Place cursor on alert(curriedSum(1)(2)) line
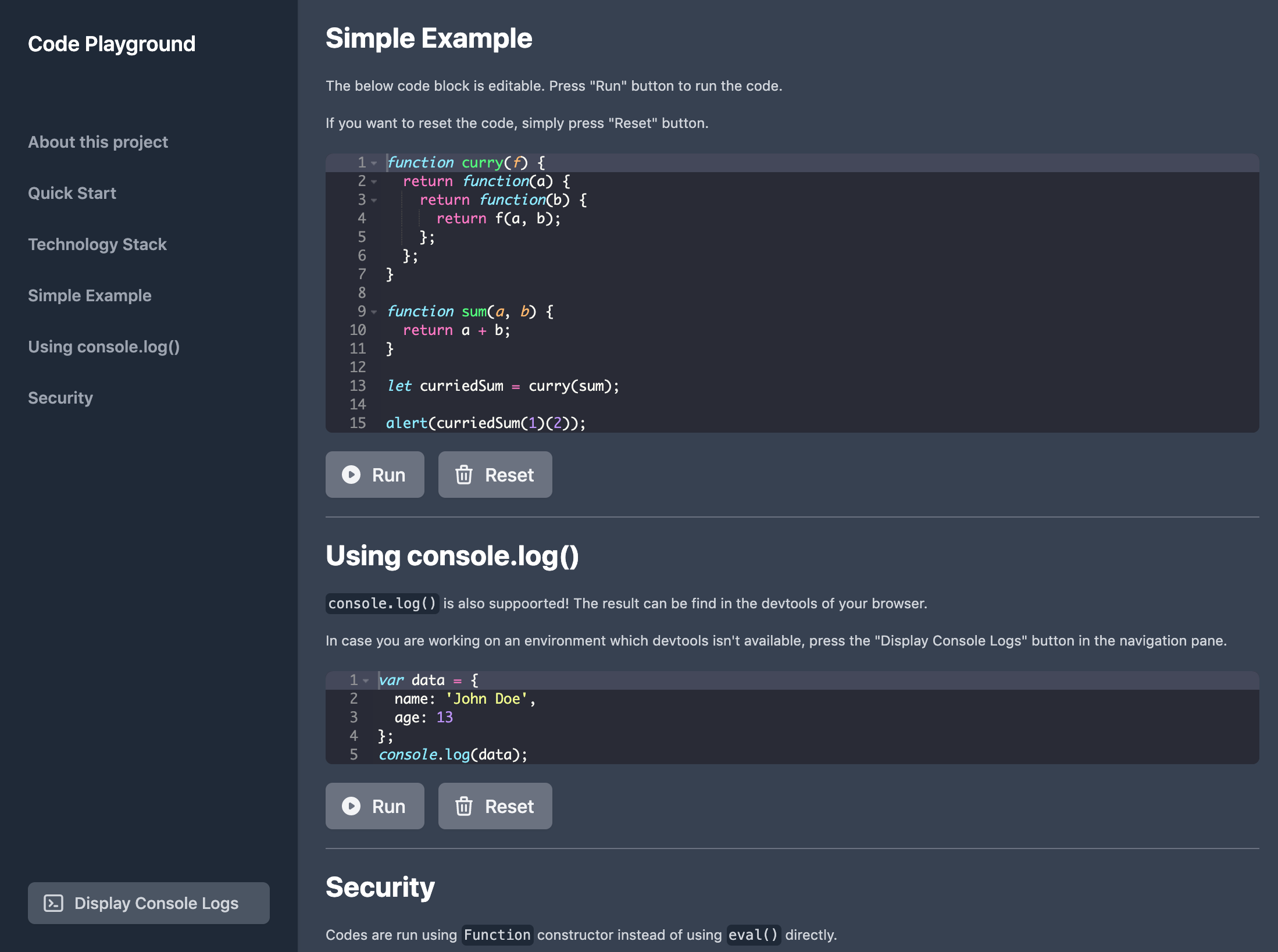 (486, 423)
